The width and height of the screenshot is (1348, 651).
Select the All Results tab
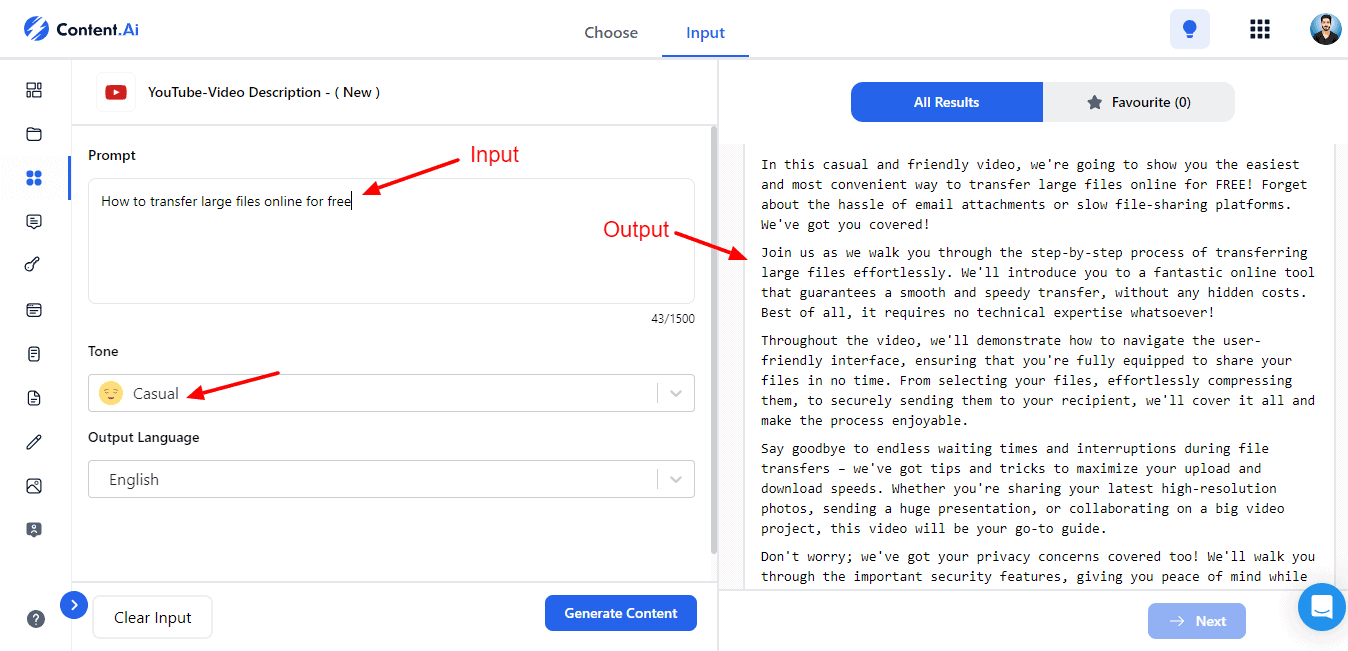[946, 102]
